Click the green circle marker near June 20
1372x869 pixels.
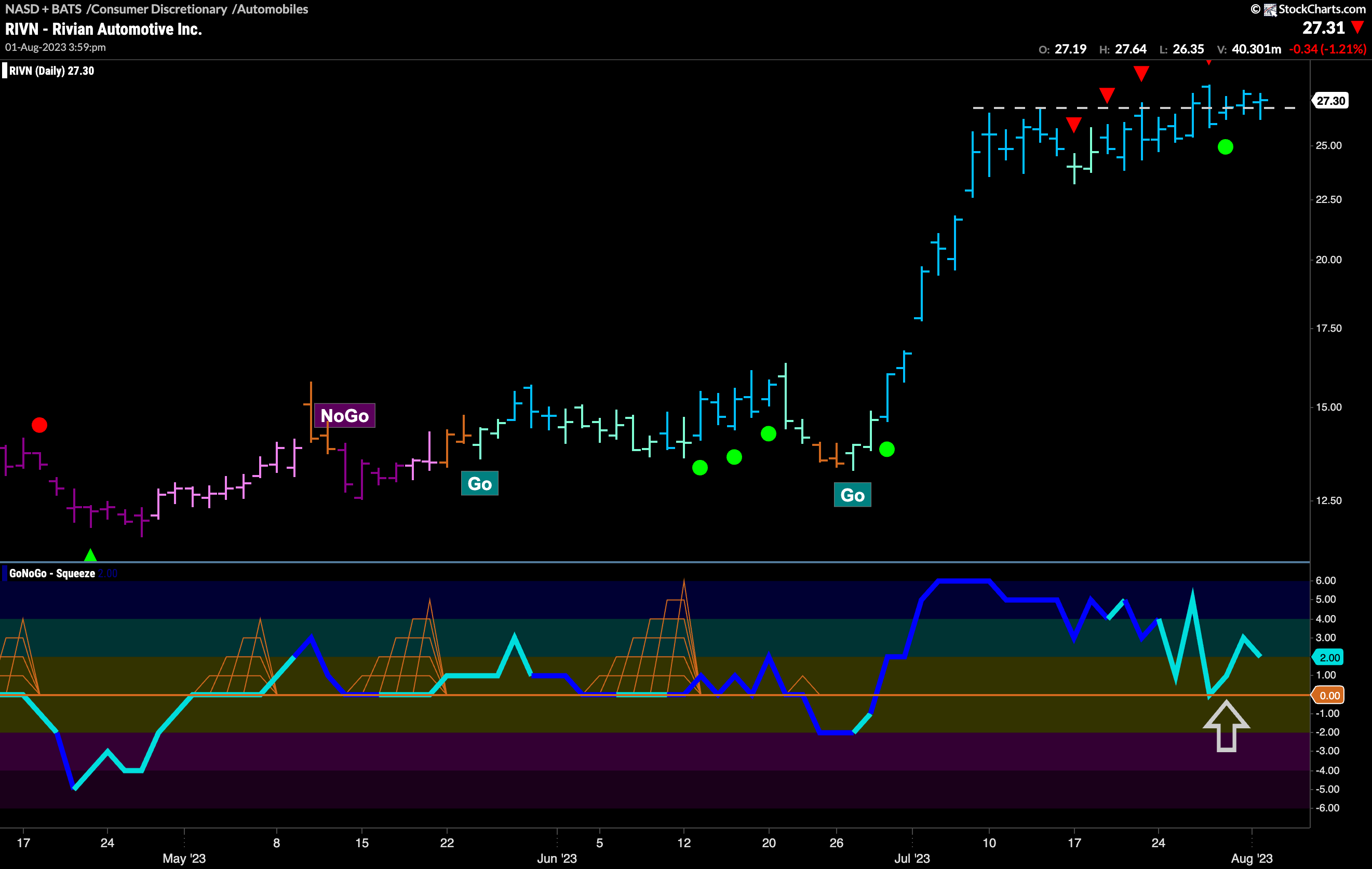768,434
